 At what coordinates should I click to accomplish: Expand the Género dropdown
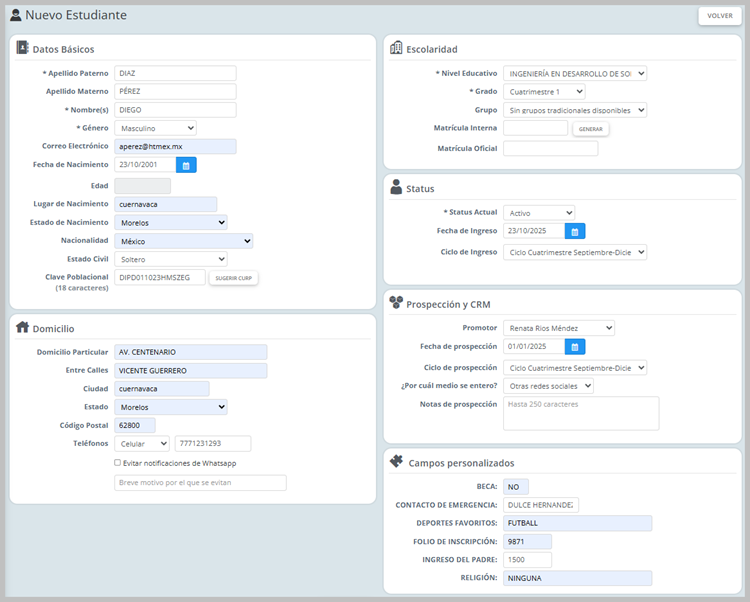155,128
